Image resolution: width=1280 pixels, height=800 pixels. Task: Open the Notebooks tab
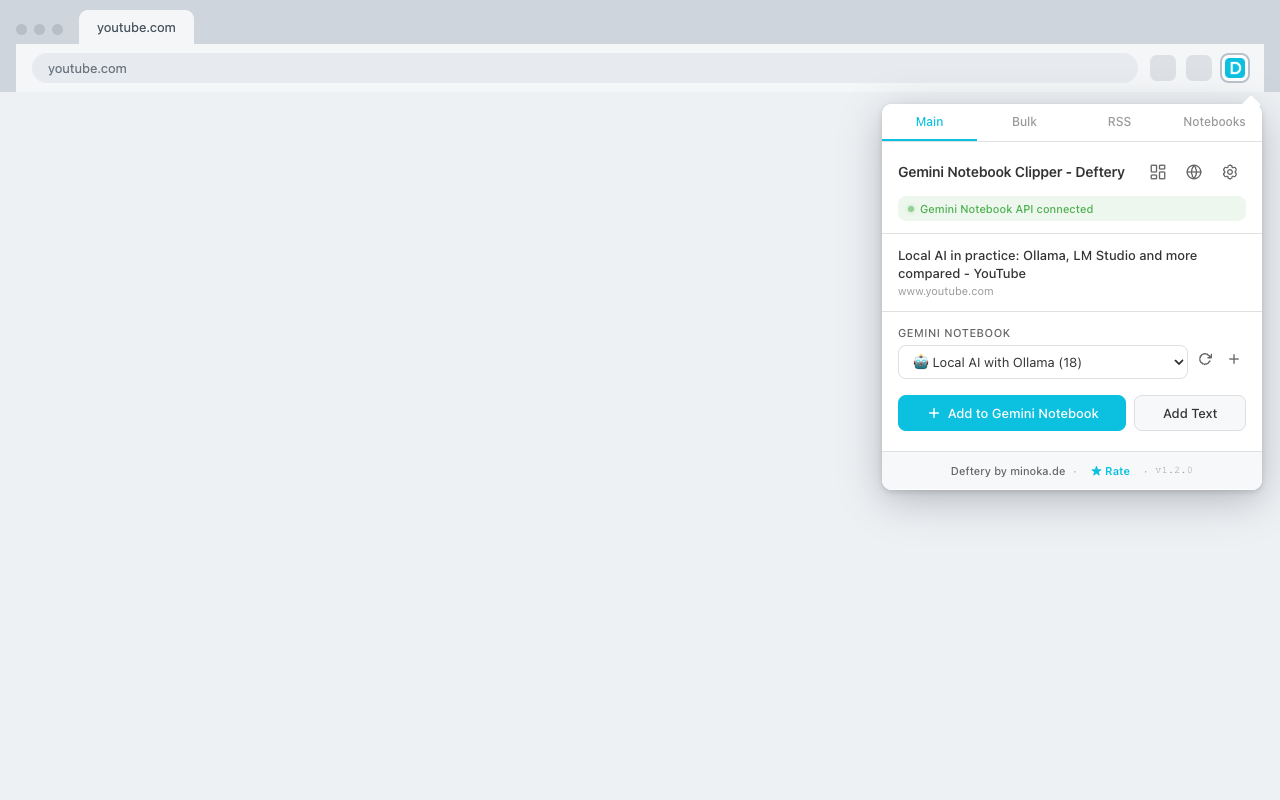pos(1214,122)
